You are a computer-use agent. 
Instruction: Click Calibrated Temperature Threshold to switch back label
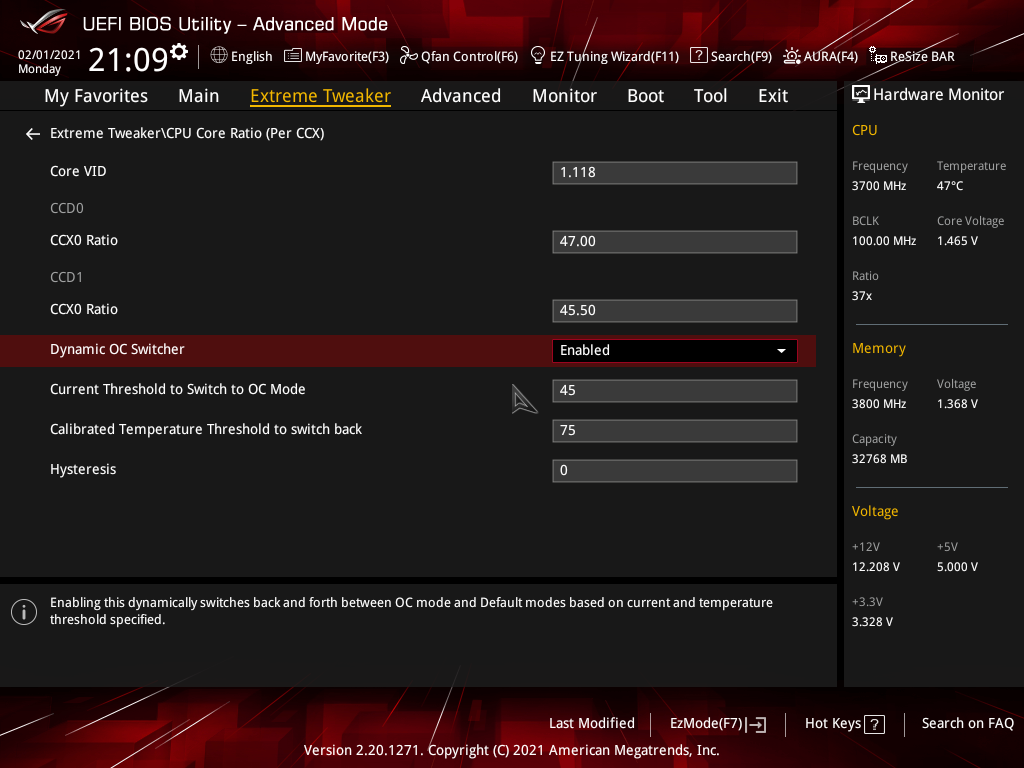coord(206,429)
